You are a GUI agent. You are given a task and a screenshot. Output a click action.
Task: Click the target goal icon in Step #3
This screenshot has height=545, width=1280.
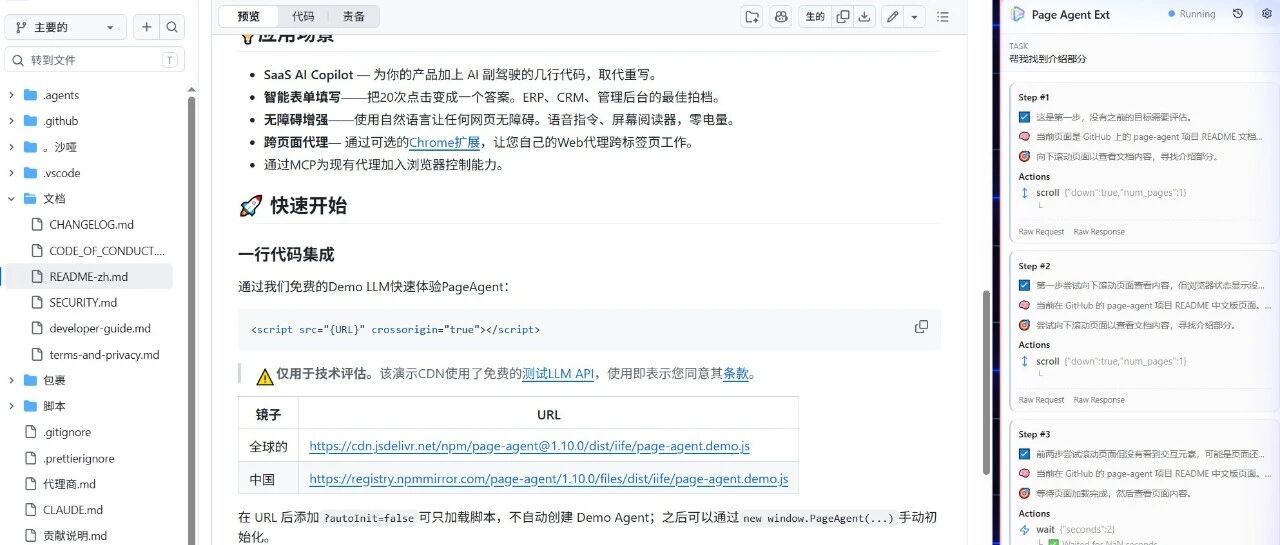pyautogui.click(x=1024, y=493)
